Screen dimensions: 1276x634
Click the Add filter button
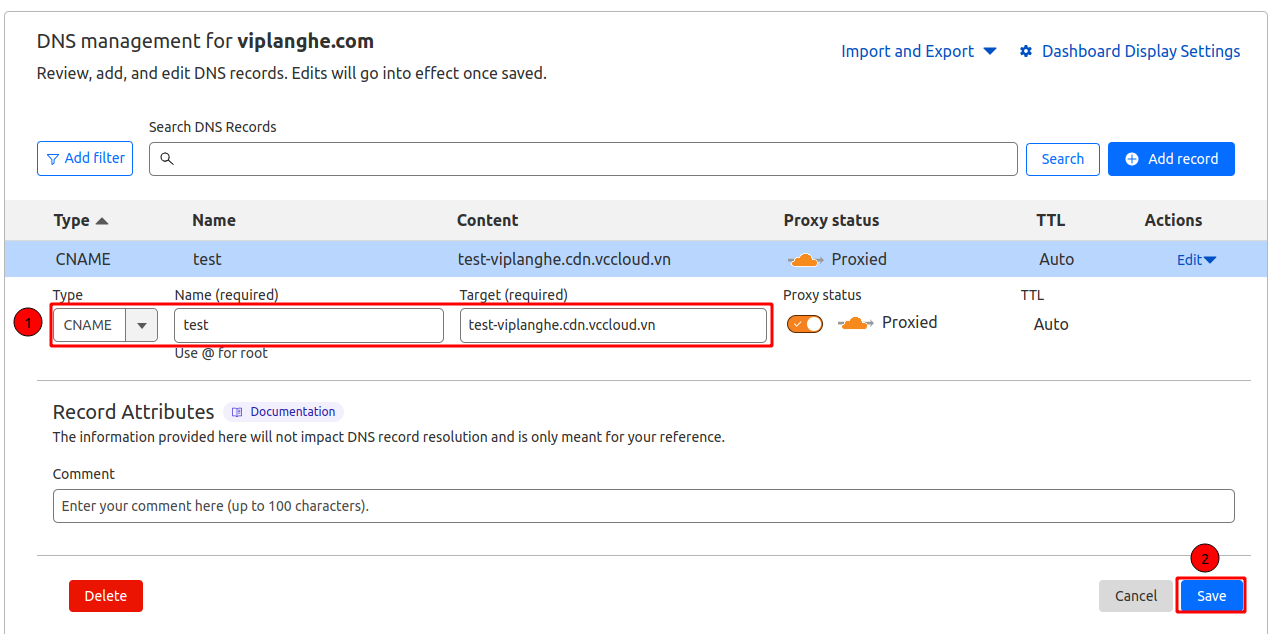(x=85, y=158)
